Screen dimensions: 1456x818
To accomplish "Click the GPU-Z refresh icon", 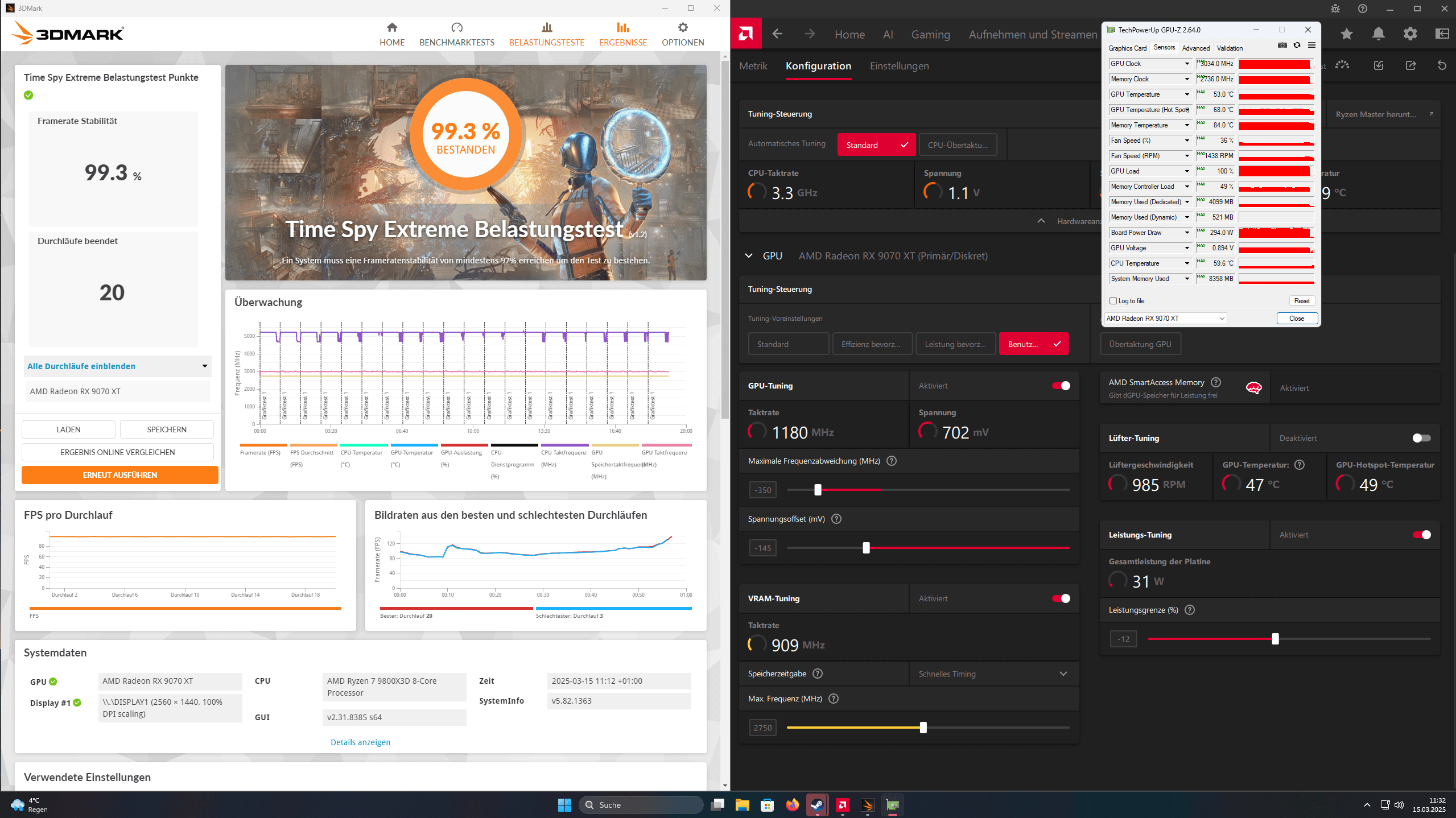I will 1297,46.
